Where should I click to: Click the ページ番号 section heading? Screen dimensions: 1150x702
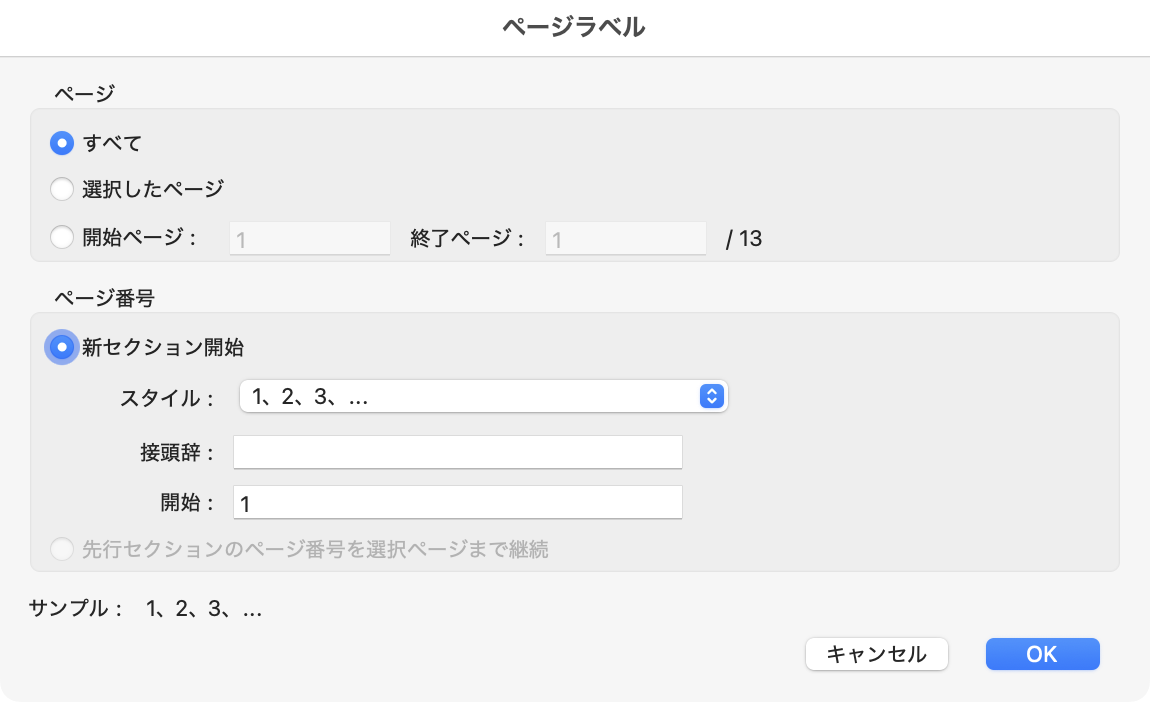coord(104,297)
